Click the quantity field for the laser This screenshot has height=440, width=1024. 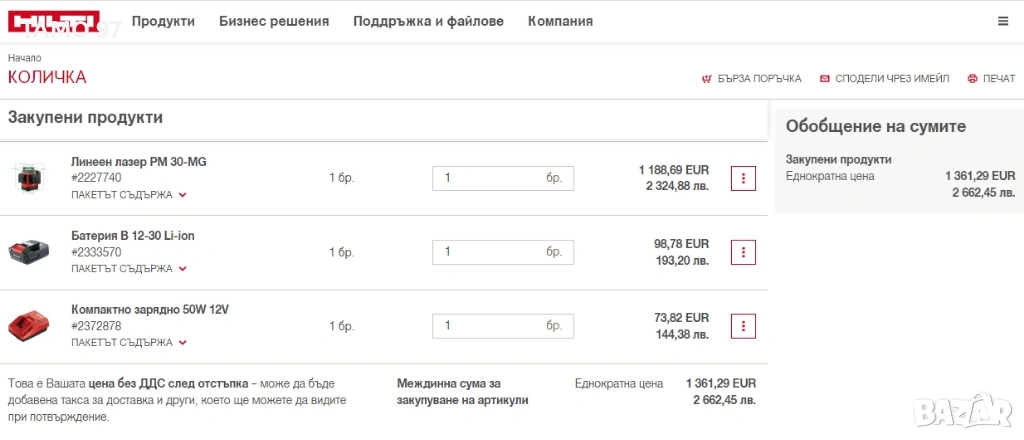(x=490, y=178)
